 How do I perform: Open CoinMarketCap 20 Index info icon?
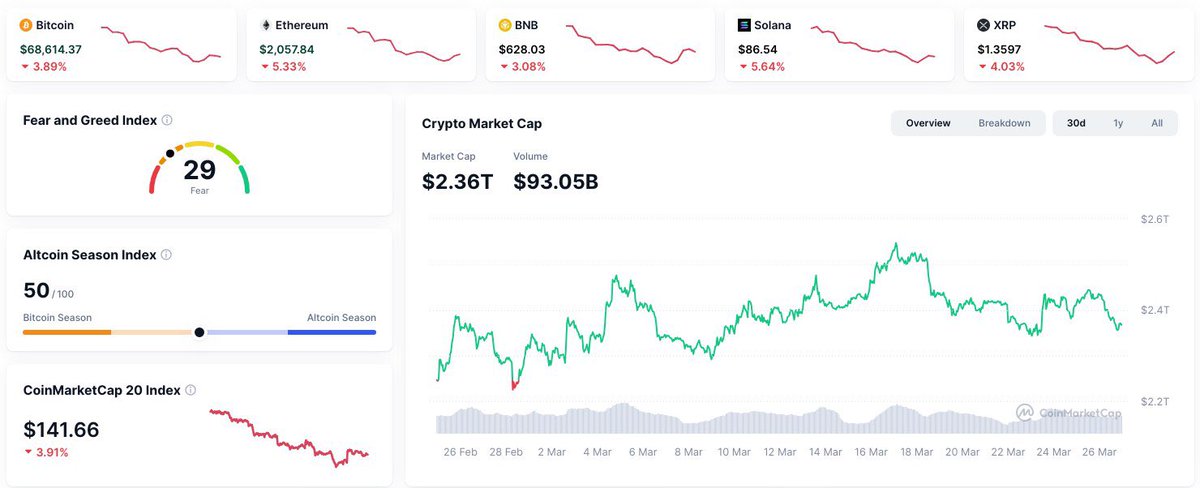(190, 390)
